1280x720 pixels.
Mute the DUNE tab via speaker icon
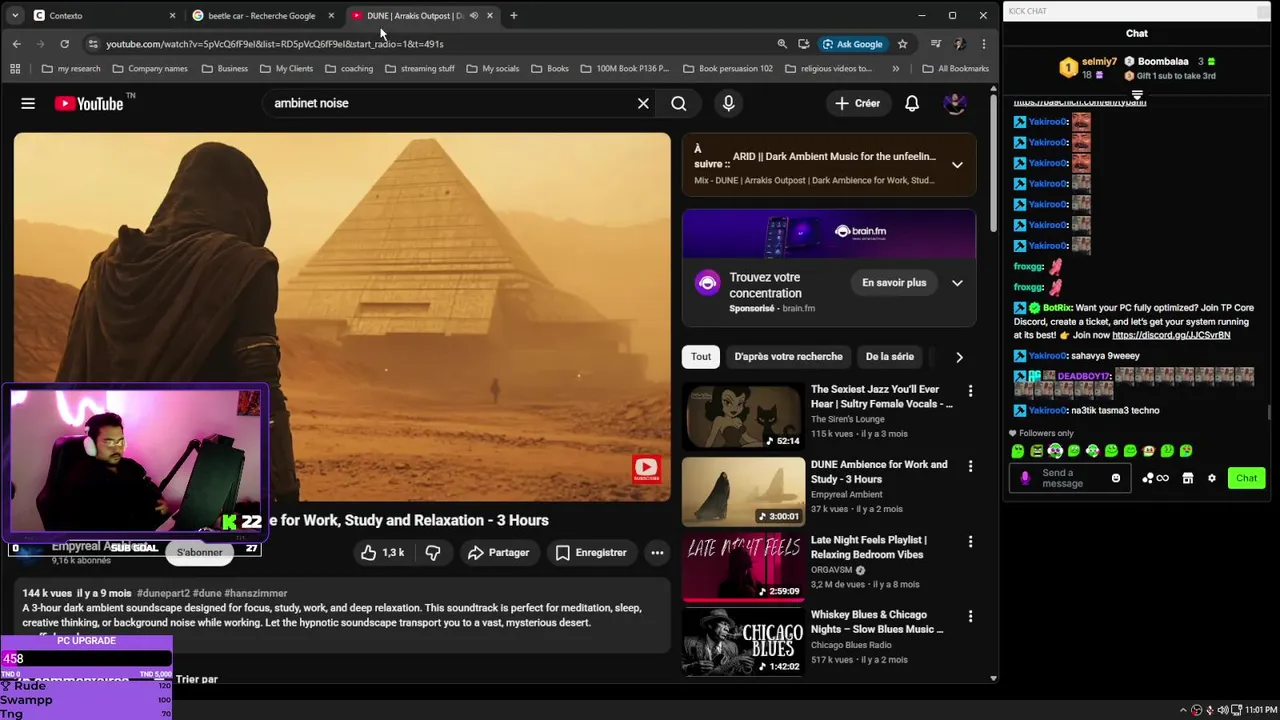click(x=474, y=16)
